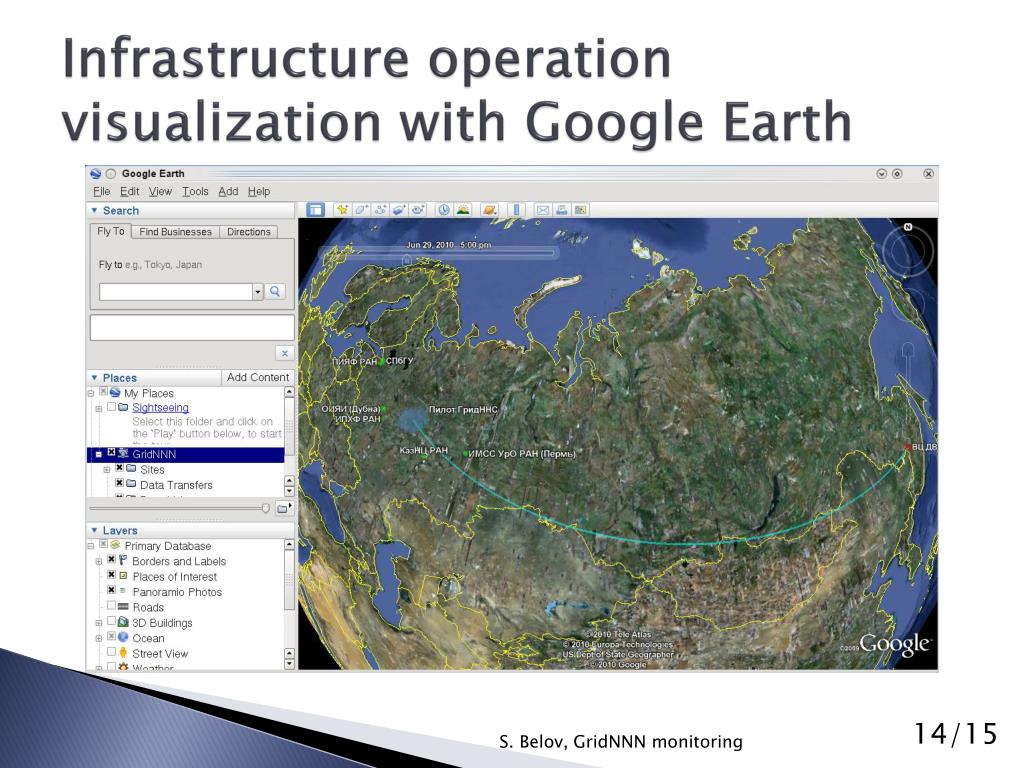1024x768 pixels.
Task: Expand the 3D Buildings tree node
Action: pos(99,623)
